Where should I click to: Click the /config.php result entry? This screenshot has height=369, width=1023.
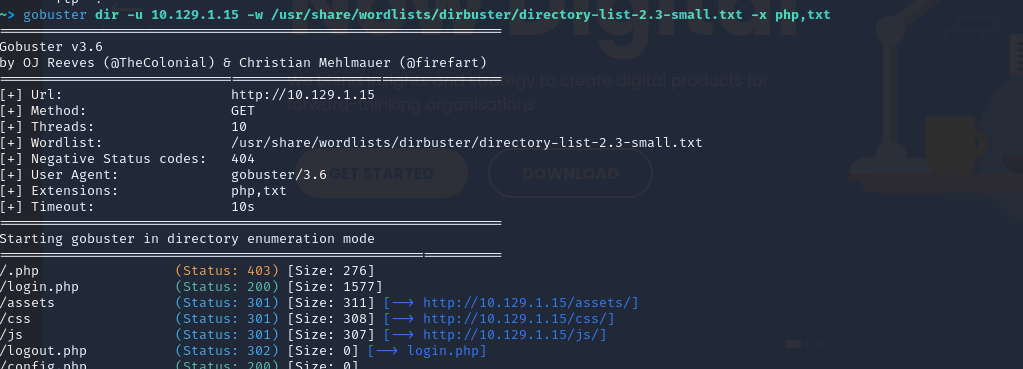click(43, 365)
